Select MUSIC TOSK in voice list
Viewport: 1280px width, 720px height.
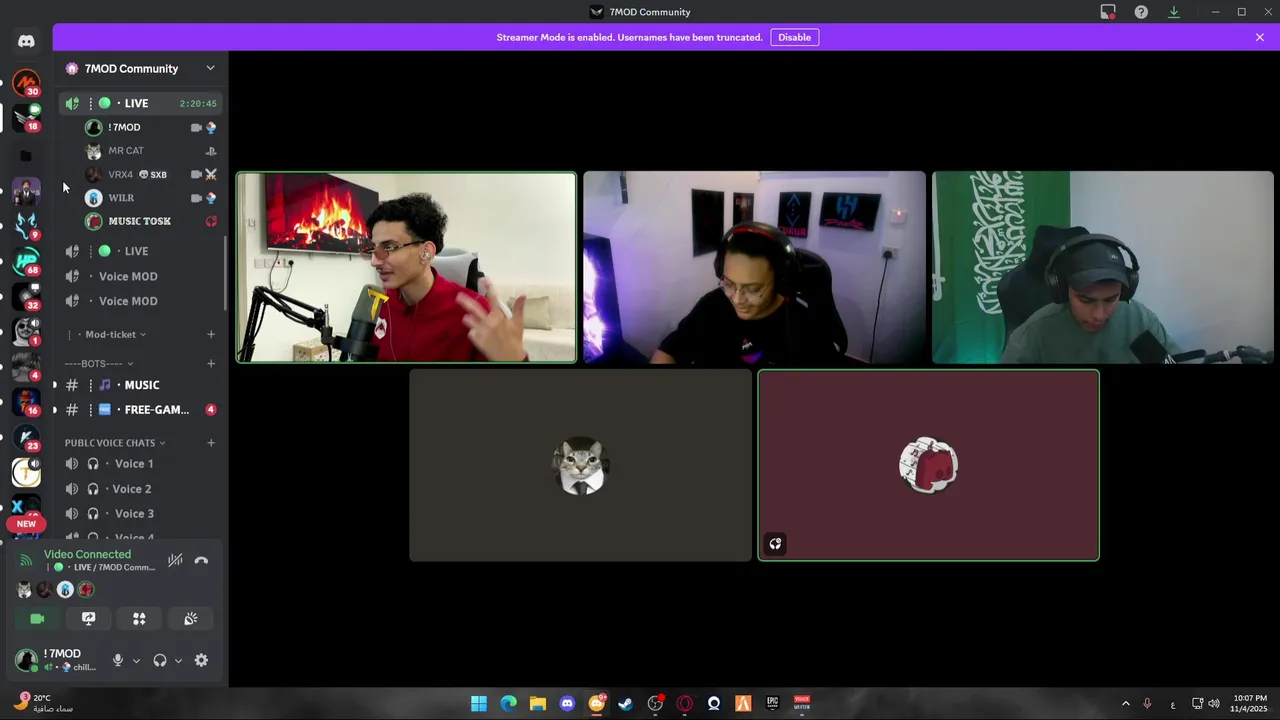150,221
